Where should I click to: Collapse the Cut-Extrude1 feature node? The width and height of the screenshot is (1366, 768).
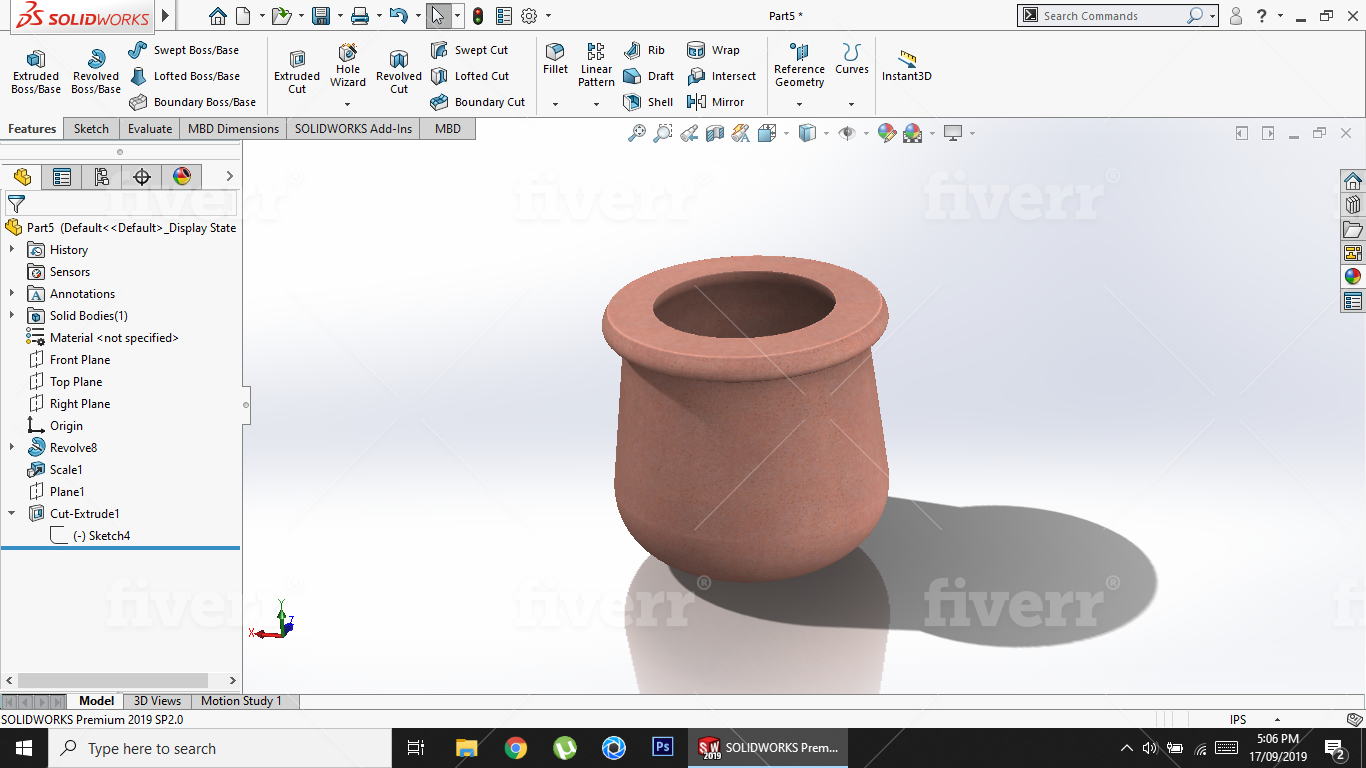coord(12,514)
